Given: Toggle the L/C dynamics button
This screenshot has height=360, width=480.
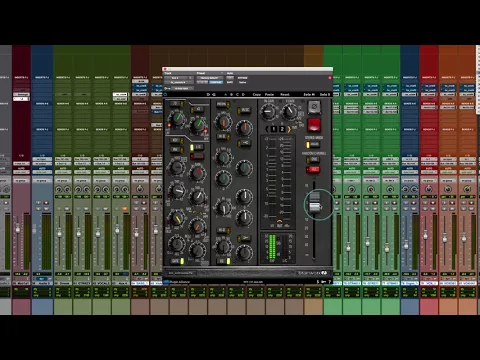Looking at the screenshot, I should pos(196,147).
